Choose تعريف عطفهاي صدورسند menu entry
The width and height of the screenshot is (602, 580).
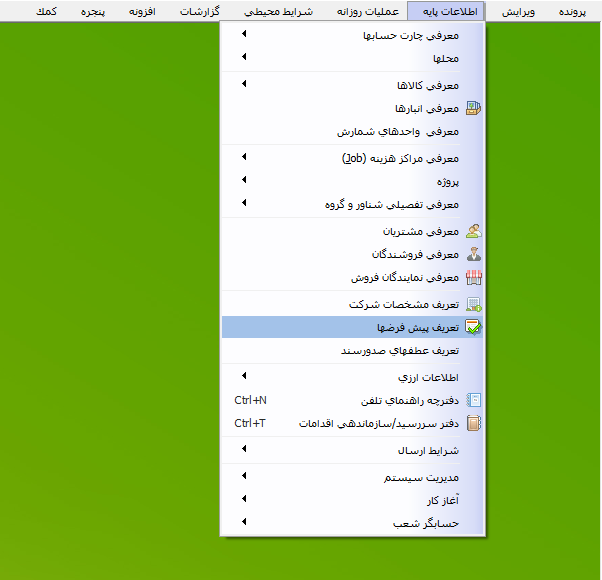click(399, 351)
